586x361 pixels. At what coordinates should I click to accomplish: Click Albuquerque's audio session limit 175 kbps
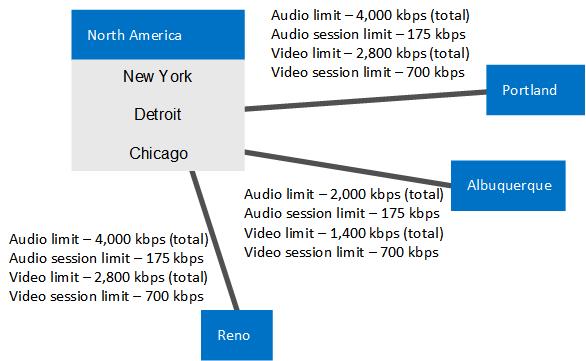tap(342, 213)
